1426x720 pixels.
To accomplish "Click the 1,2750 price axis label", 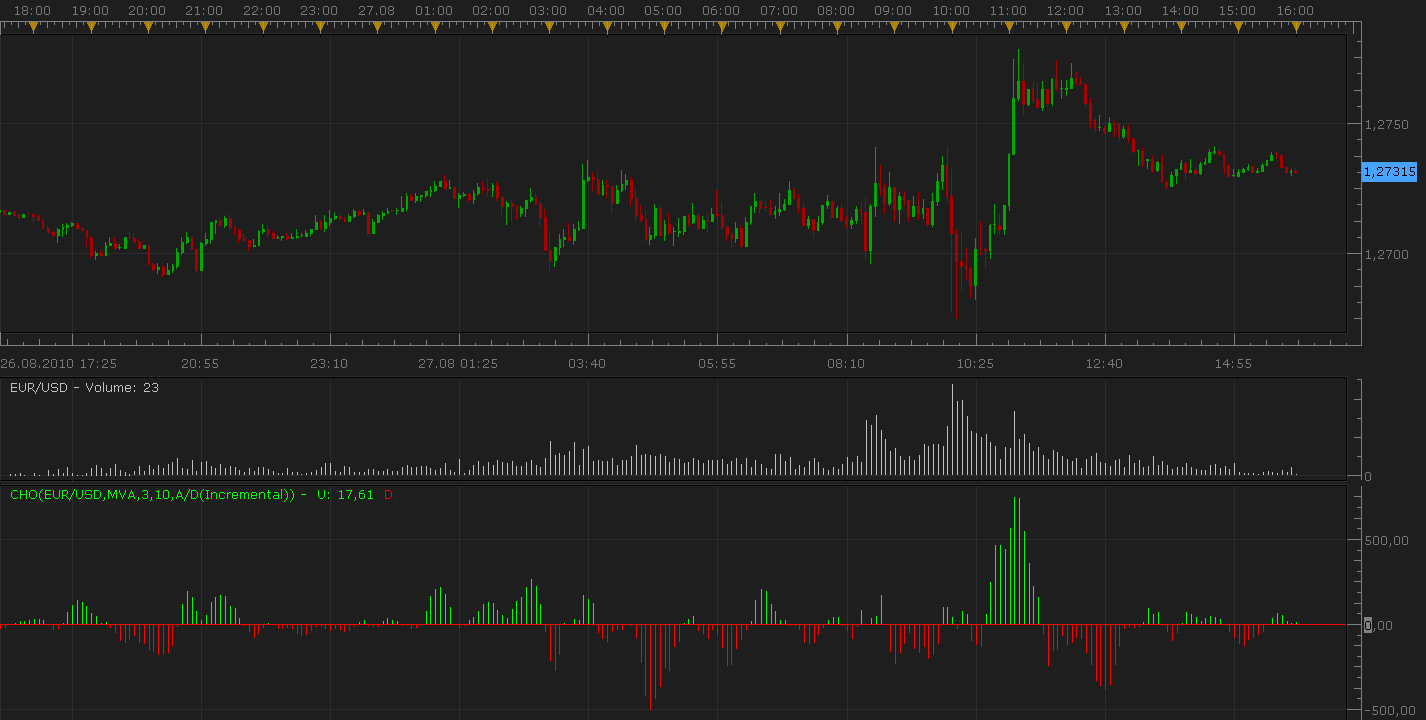I will (1386, 124).
